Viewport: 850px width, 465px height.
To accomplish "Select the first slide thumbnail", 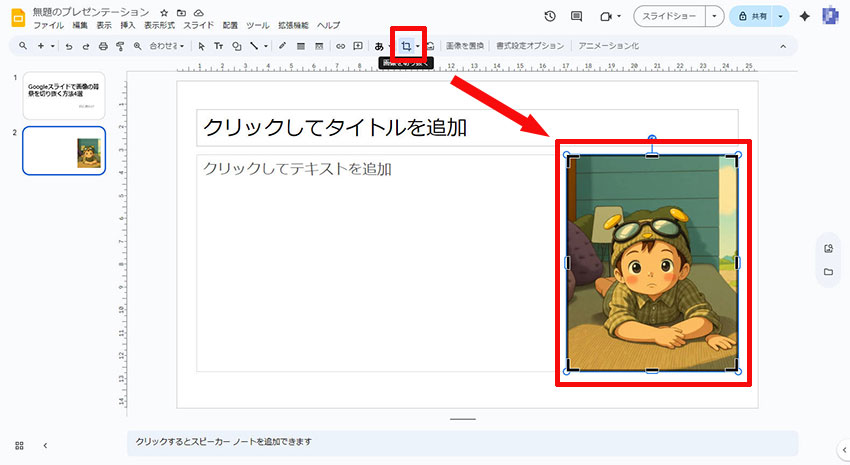I will pos(64,96).
